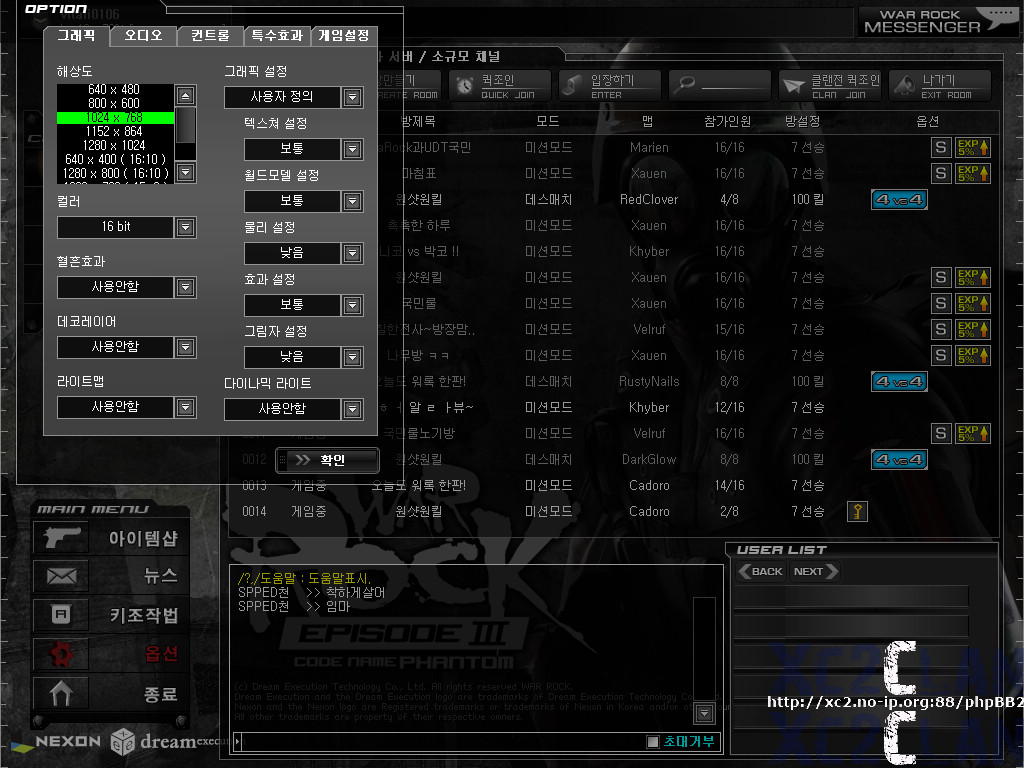Select 1280 x 1024 resolution in list
Image resolution: width=1024 pixels, height=768 pixels.
pyautogui.click(x=115, y=145)
